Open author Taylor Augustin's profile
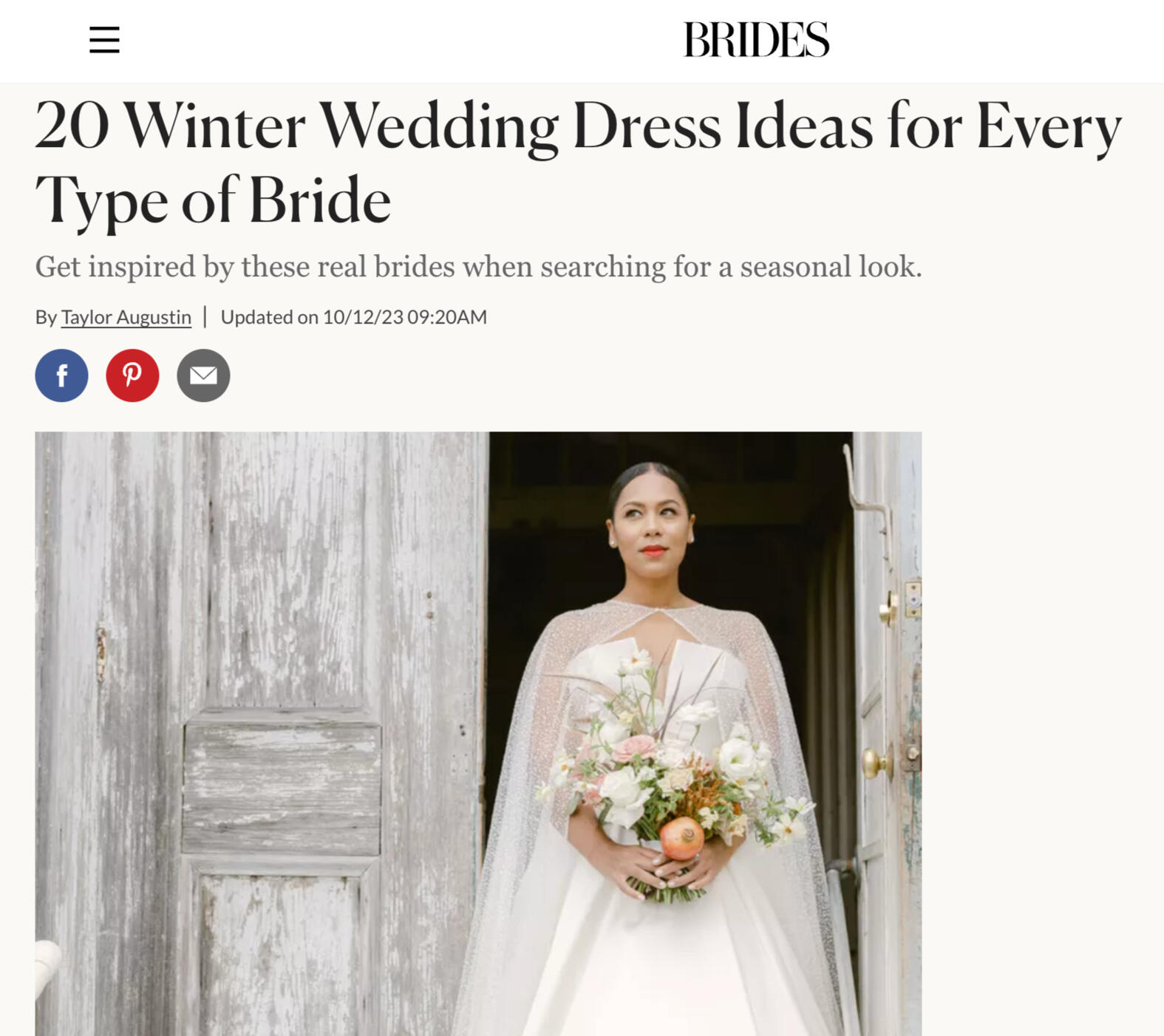Image resolution: width=1164 pixels, height=1036 pixels. pos(126,317)
